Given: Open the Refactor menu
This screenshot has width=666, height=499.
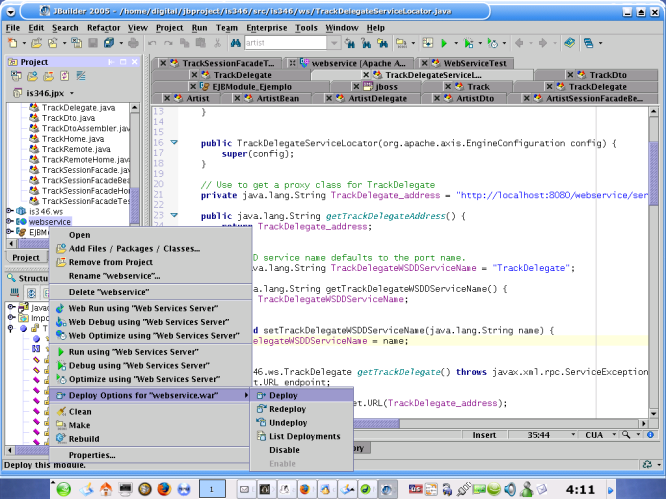Looking at the screenshot, I should (103, 28).
